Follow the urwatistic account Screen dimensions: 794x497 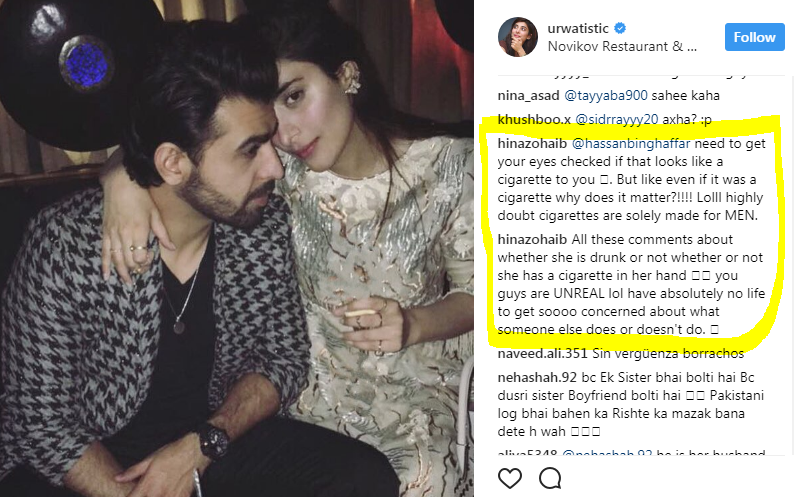pos(755,37)
